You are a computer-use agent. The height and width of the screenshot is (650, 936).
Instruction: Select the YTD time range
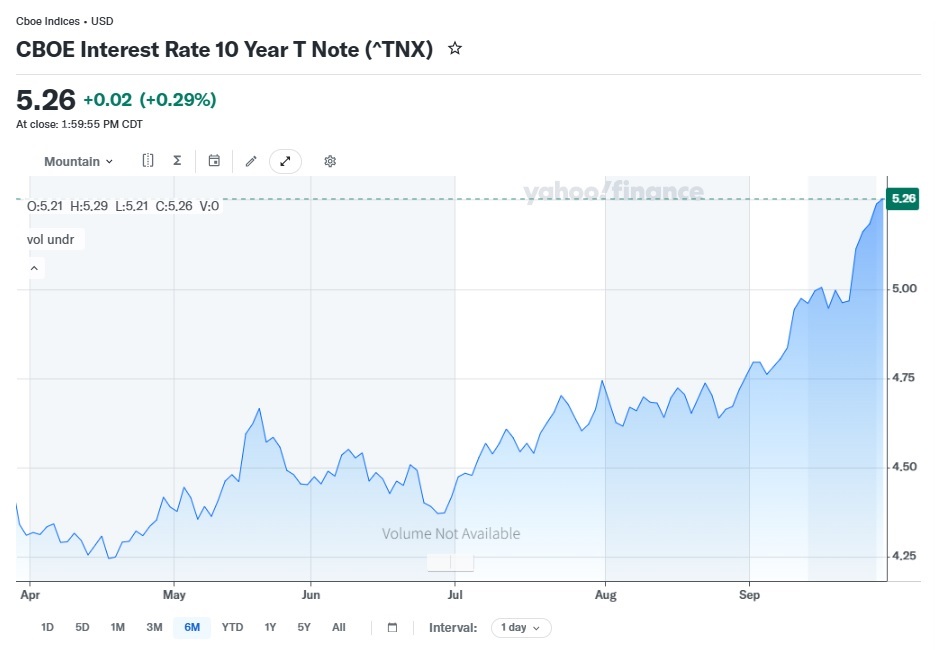(232, 627)
